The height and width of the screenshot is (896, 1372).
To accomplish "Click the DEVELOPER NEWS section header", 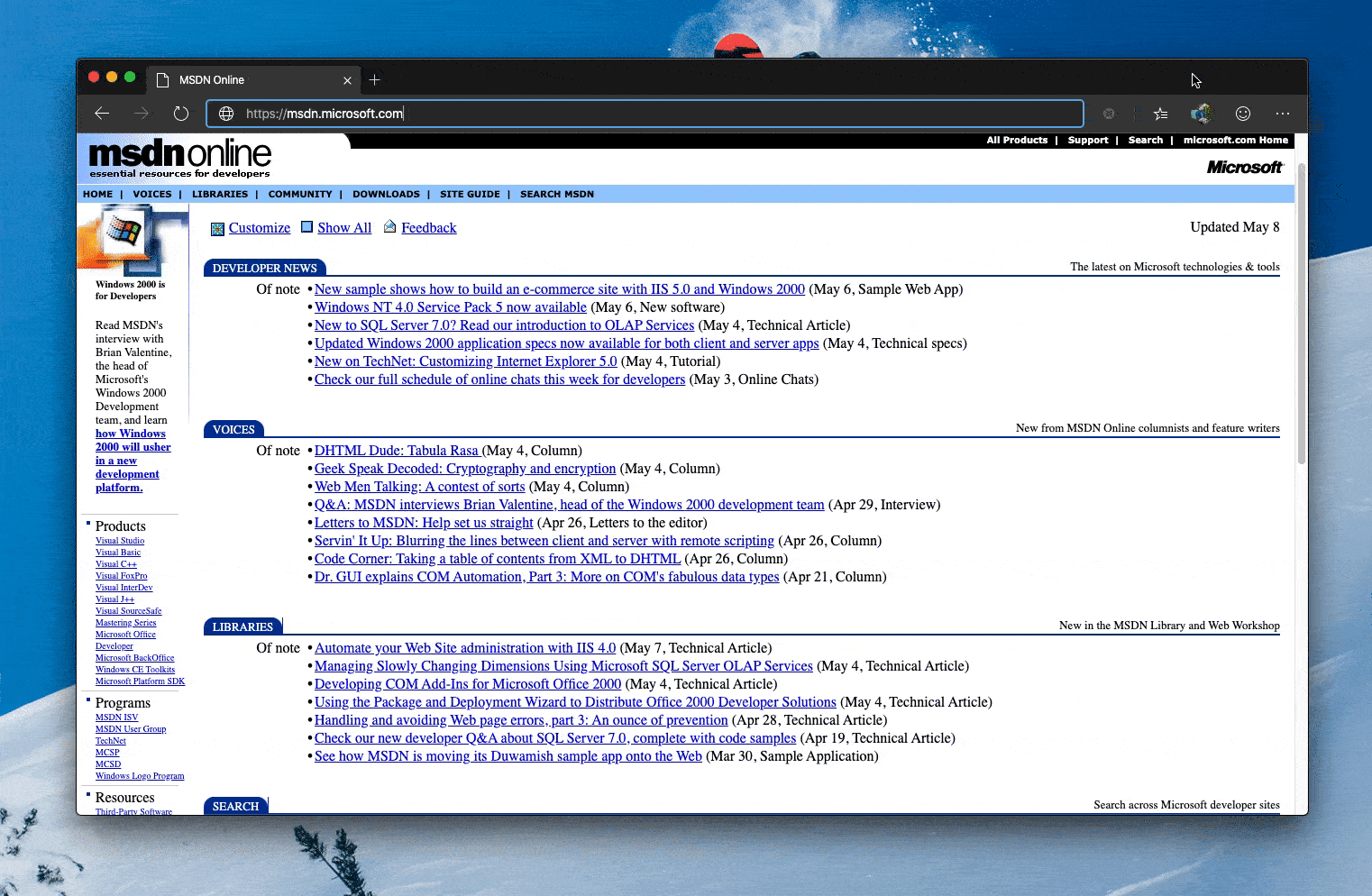I will 265,268.
